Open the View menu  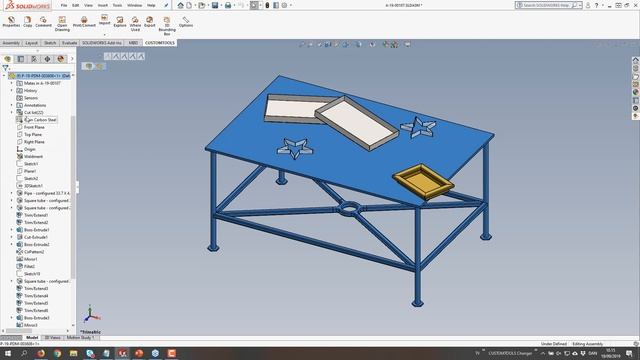pyautogui.click(x=88, y=5)
